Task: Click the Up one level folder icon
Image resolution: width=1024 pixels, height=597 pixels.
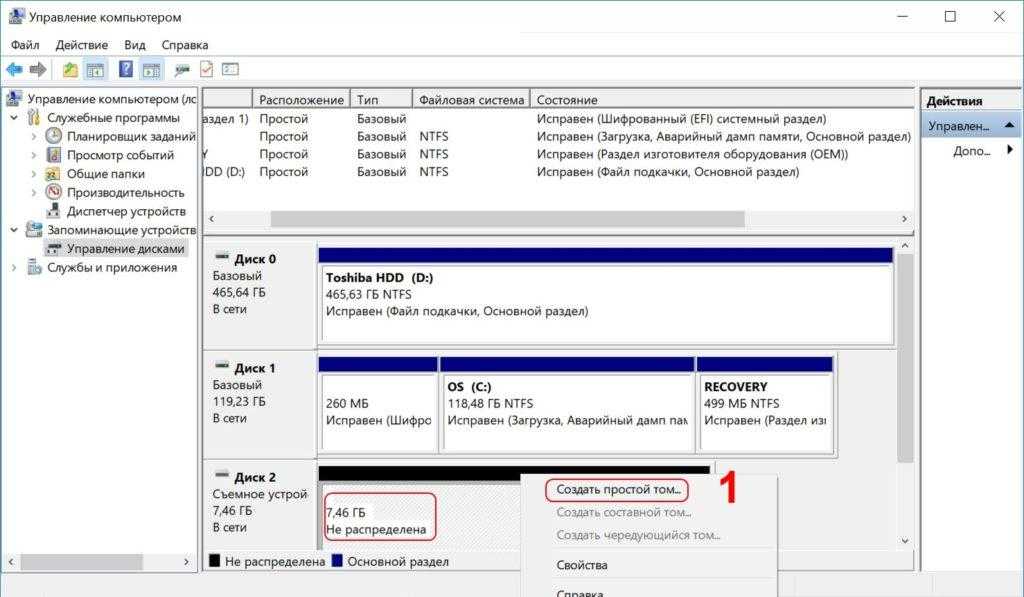Action: pyautogui.click(x=70, y=70)
